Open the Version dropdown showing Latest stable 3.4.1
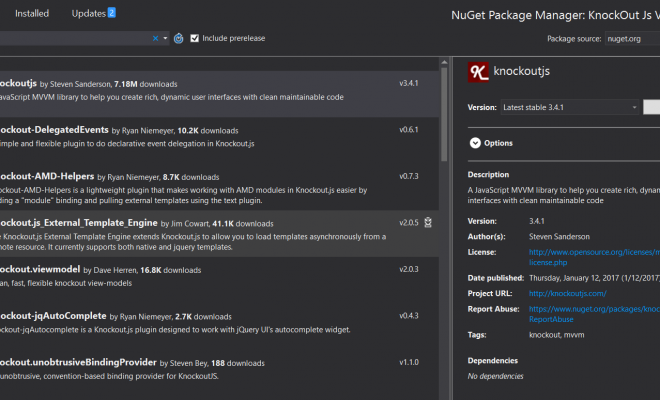Image resolution: width=660 pixels, height=400 pixels. tap(570, 107)
